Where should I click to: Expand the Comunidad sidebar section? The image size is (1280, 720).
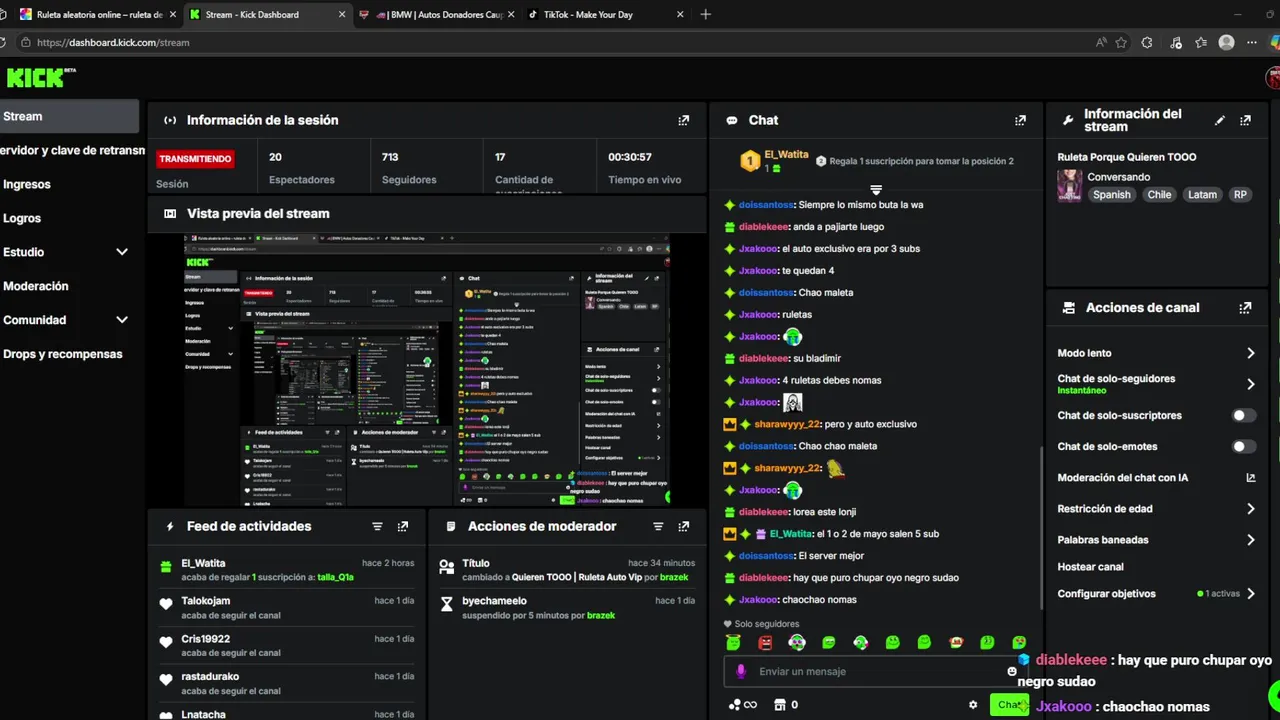point(122,320)
